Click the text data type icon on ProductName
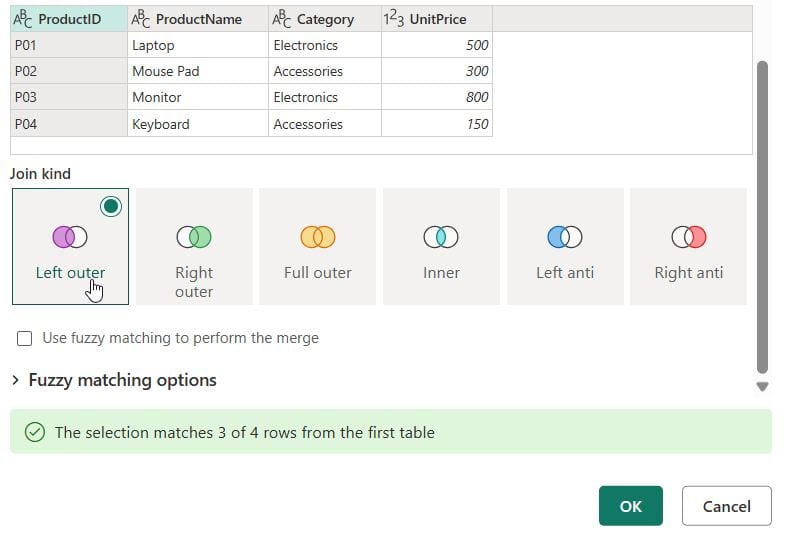This screenshot has height=542, width=797. (x=140, y=19)
